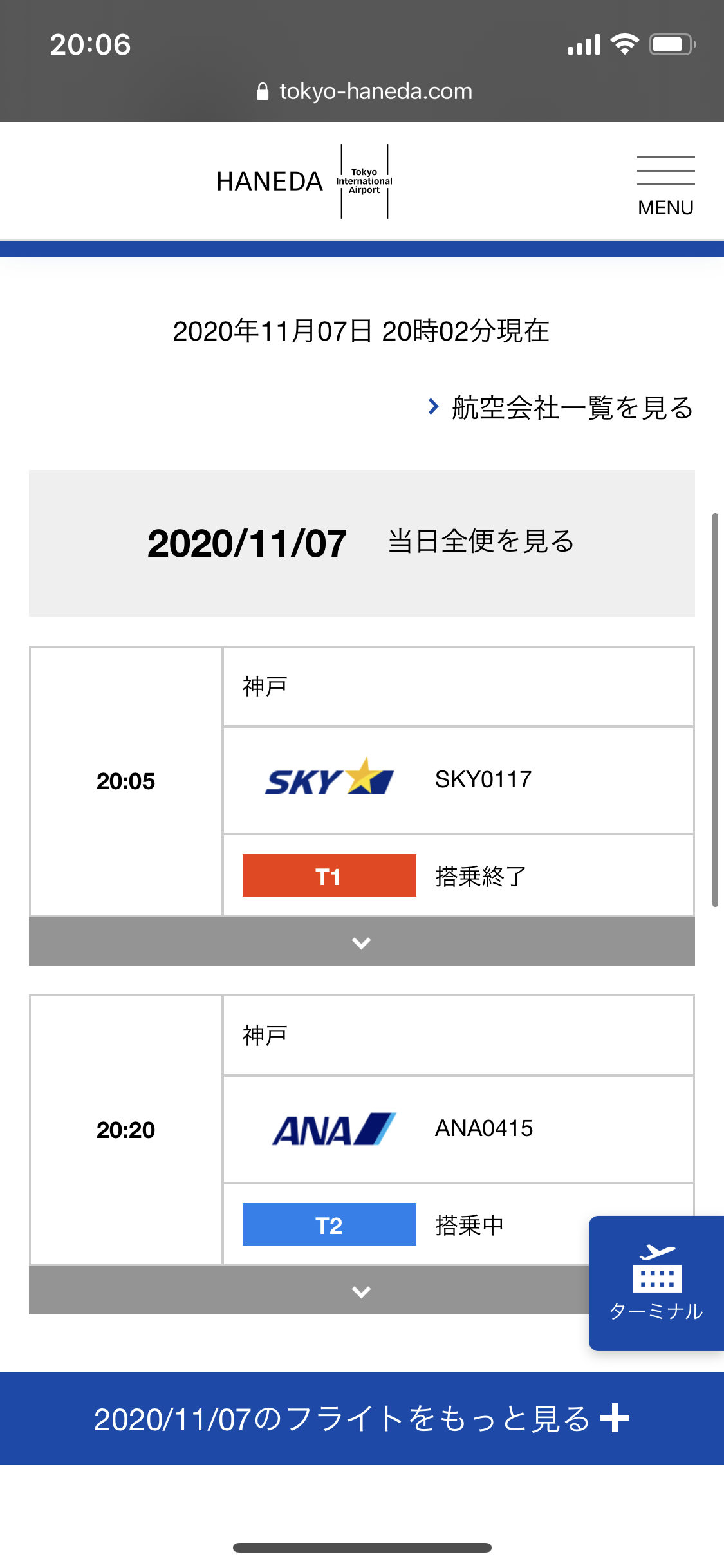Tap the battery status icon
The height and width of the screenshot is (1568, 724).
[672, 44]
